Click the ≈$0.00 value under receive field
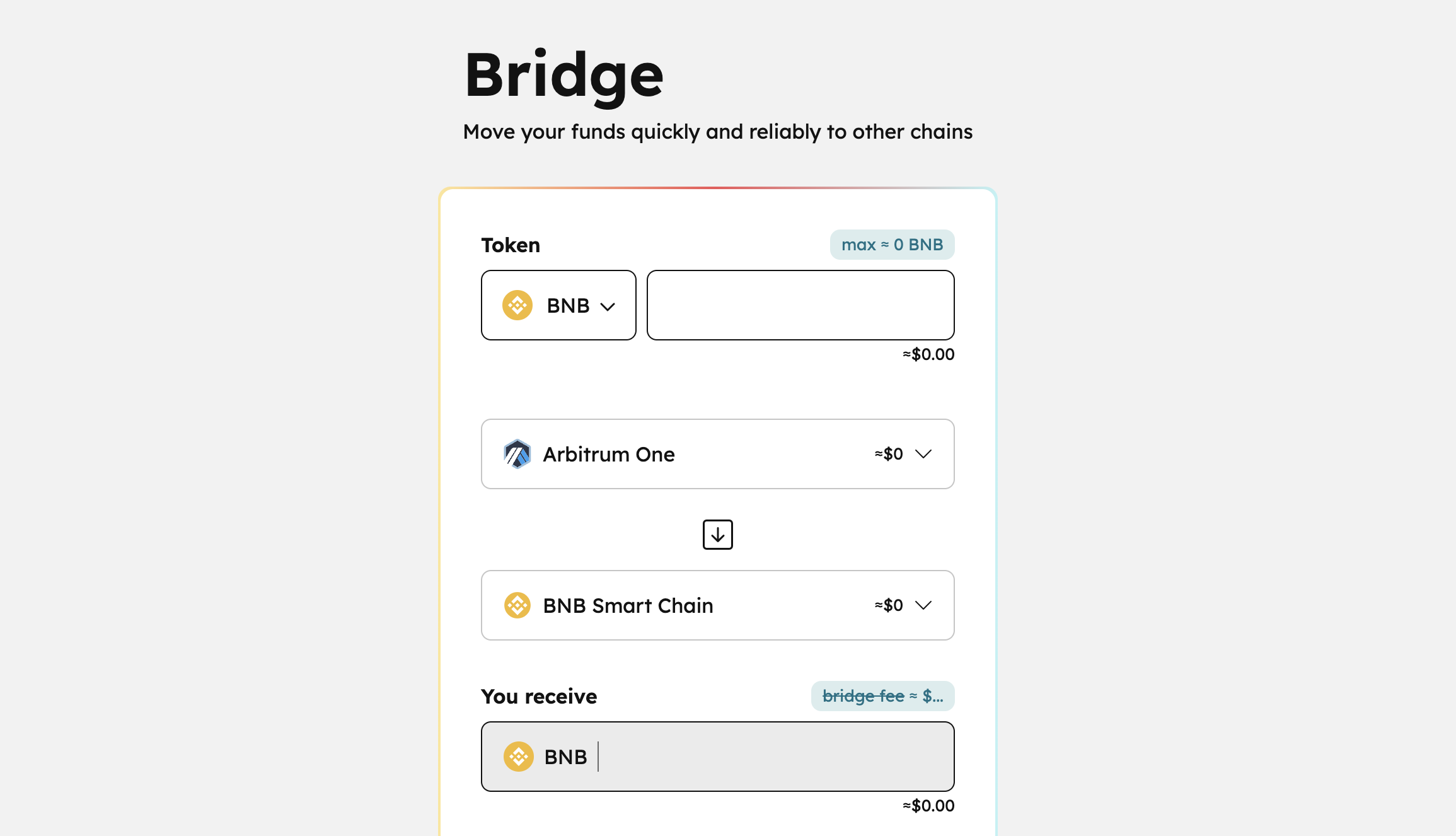1456x836 pixels. point(928,806)
